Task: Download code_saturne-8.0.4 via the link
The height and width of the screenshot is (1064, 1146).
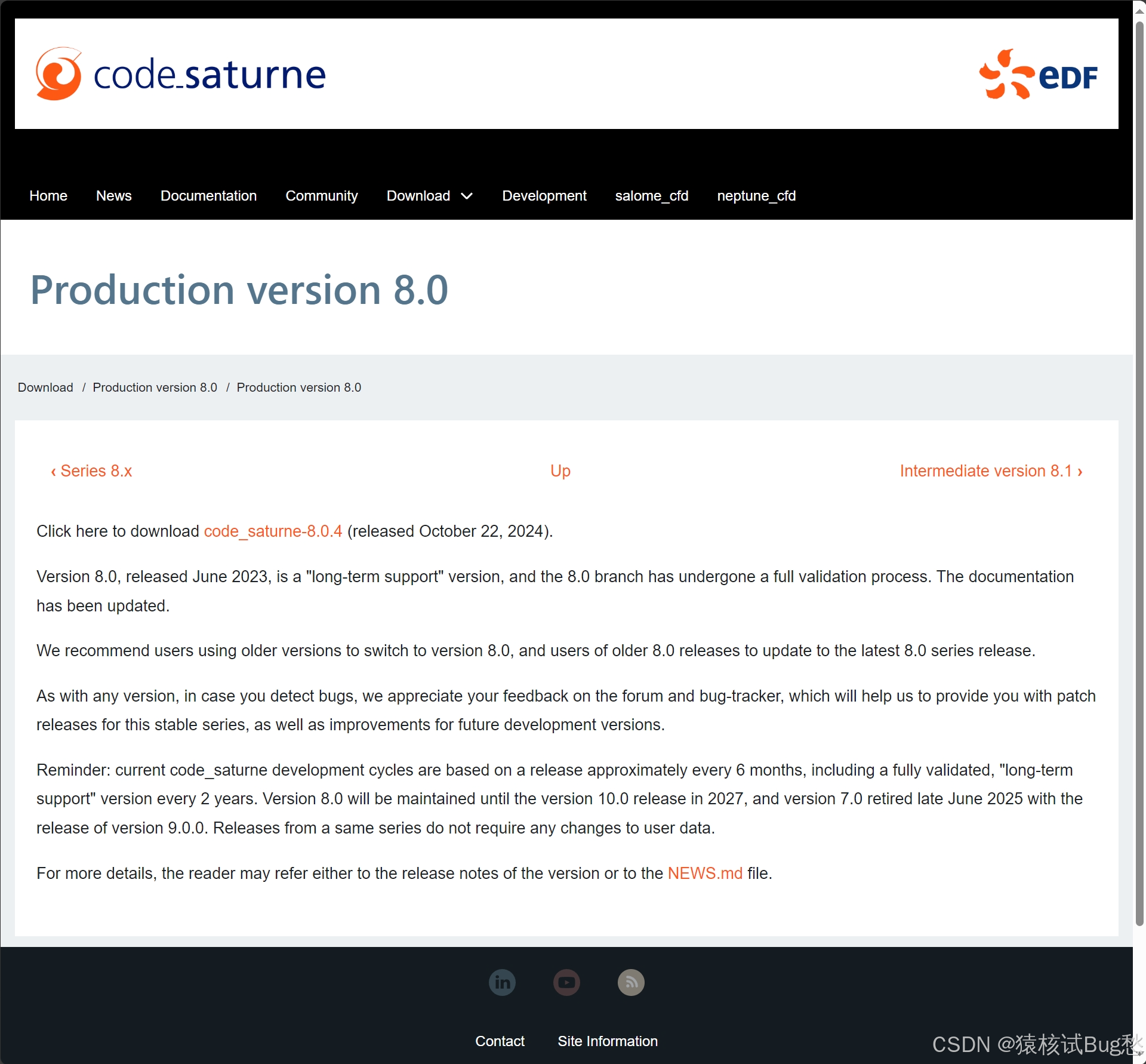Action: (x=273, y=531)
